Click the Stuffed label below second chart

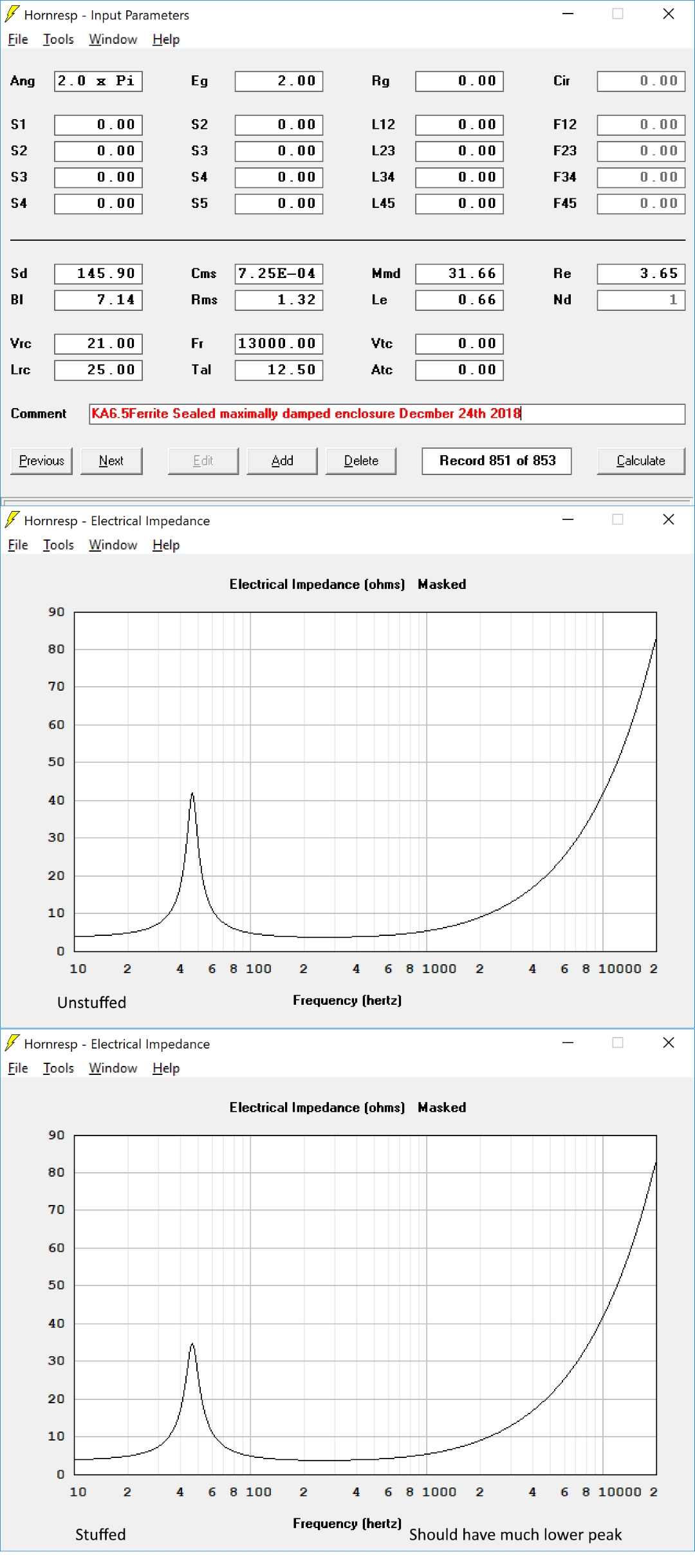point(100,1535)
